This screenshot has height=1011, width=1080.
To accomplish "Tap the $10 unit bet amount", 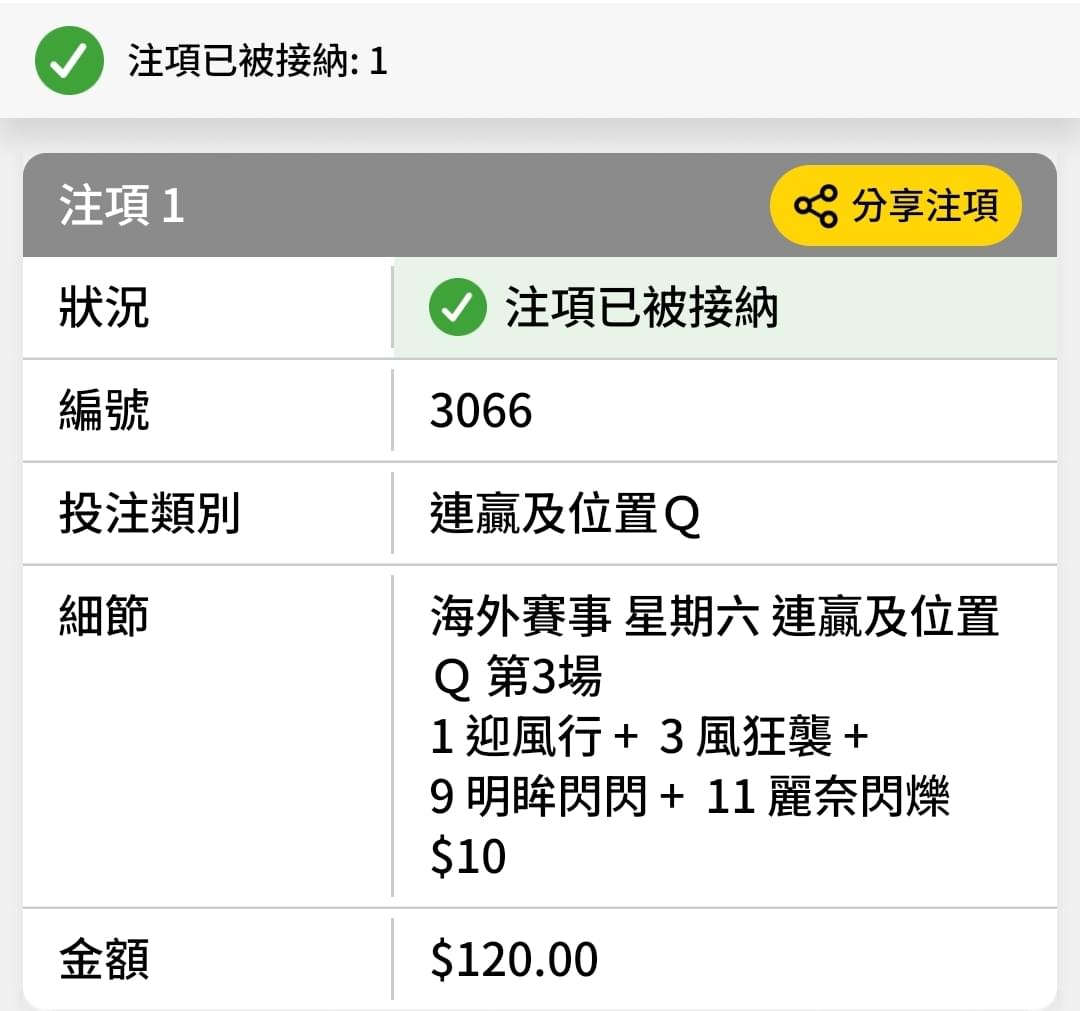I will point(468,856).
